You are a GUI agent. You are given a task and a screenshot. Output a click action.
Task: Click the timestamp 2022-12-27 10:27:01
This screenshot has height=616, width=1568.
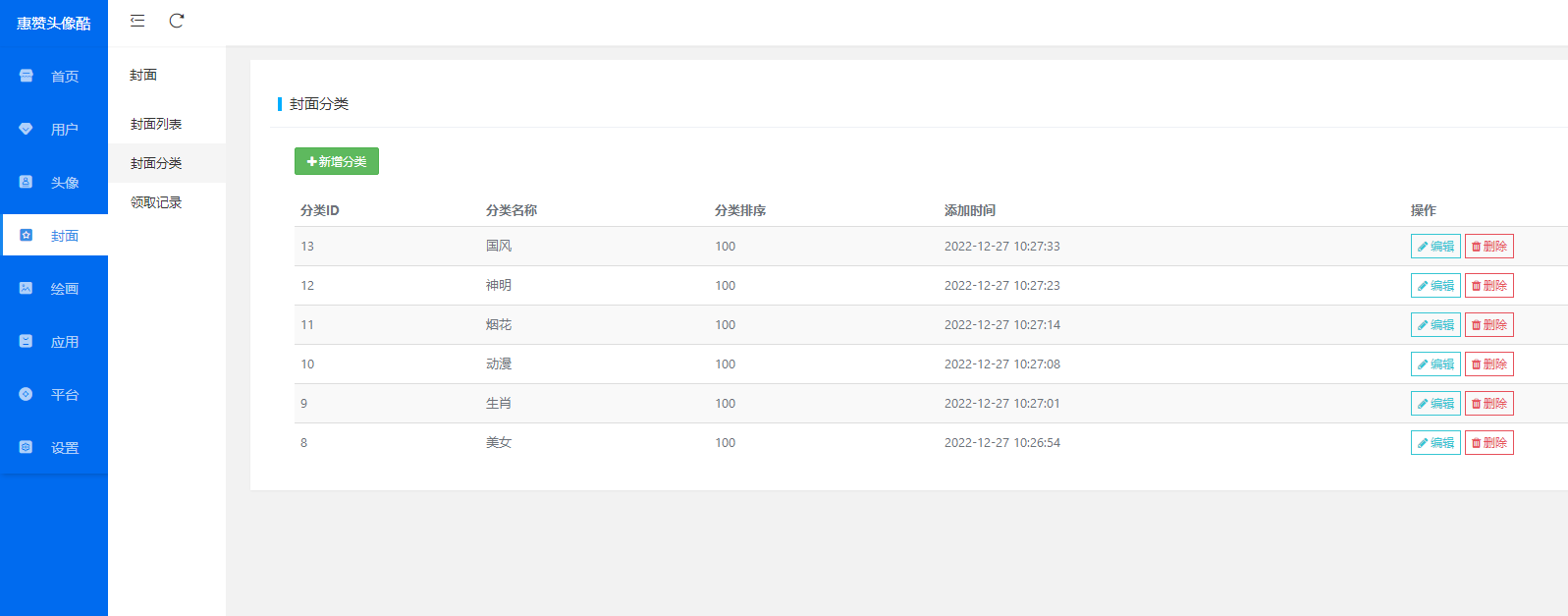tap(1002, 403)
